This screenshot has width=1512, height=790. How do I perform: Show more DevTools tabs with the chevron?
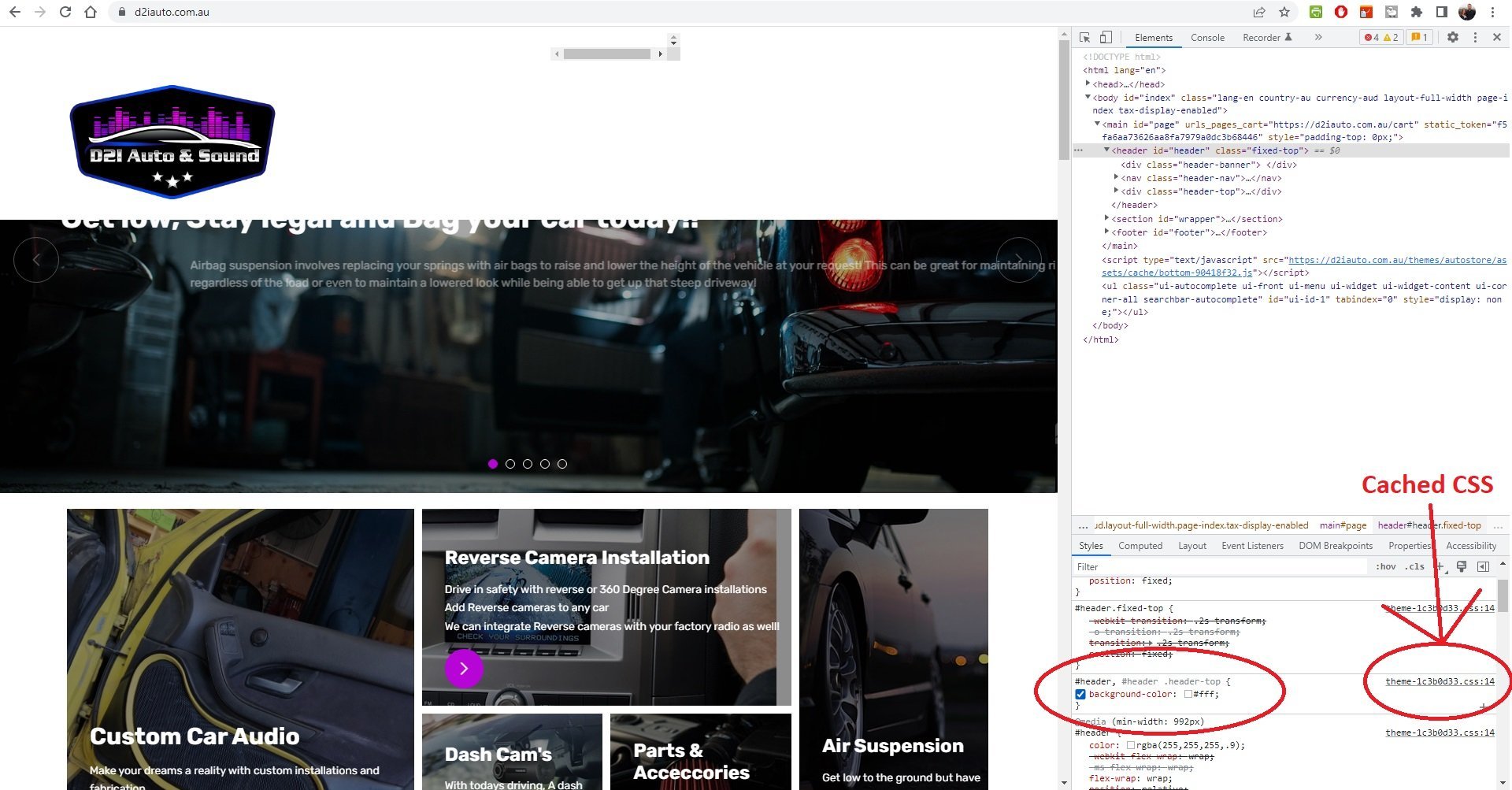1318,37
